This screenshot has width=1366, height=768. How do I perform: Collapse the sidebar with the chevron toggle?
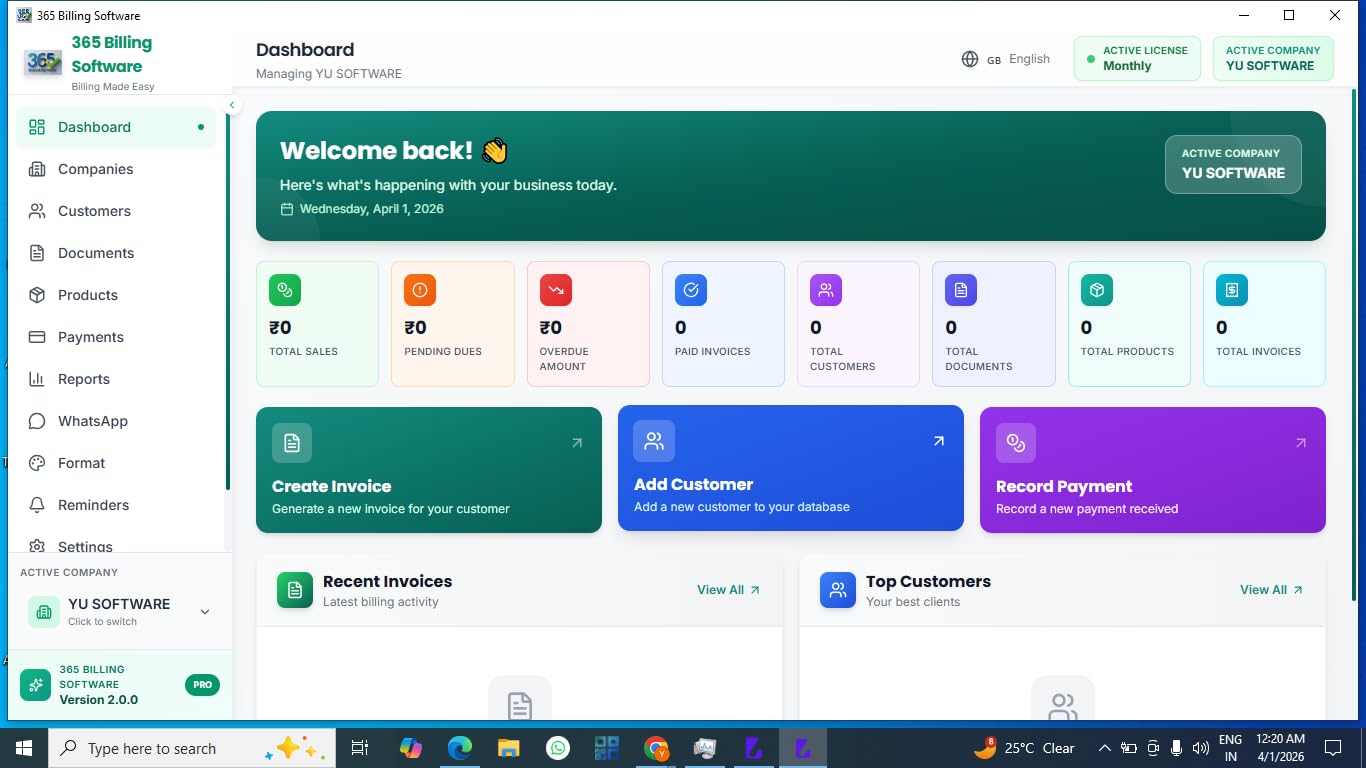(x=232, y=105)
